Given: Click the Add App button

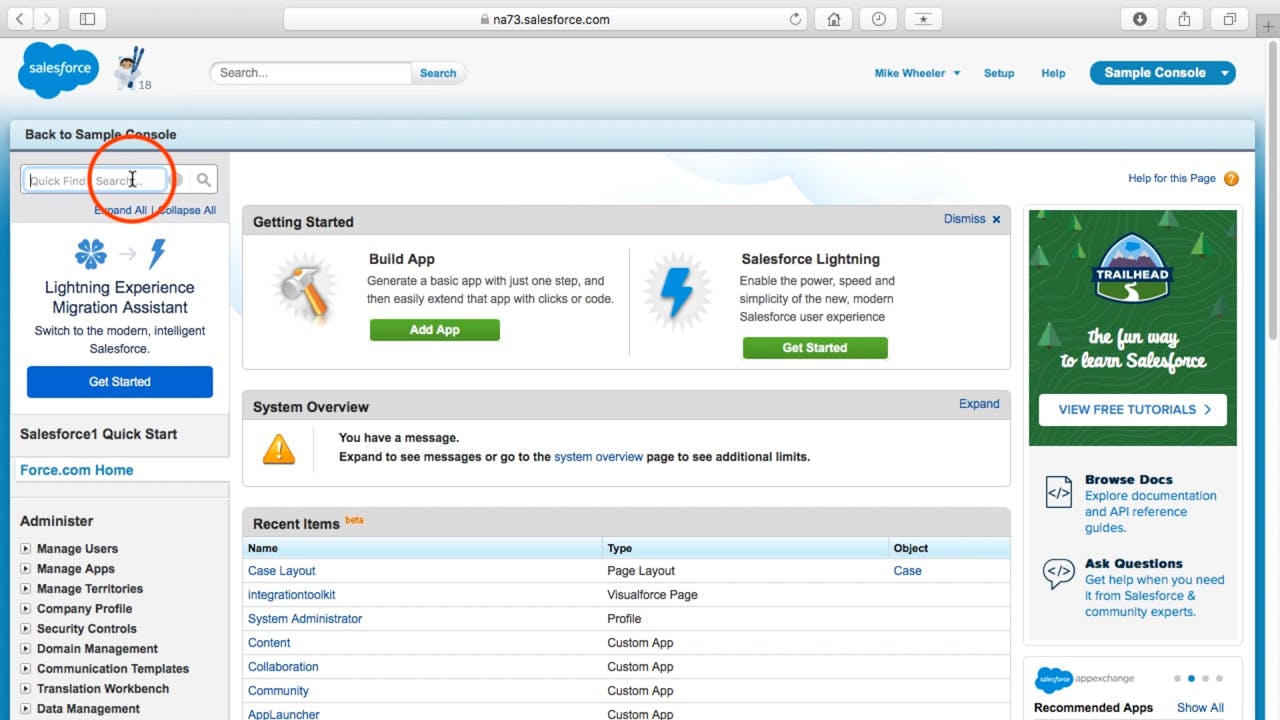Looking at the screenshot, I should [x=434, y=330].
